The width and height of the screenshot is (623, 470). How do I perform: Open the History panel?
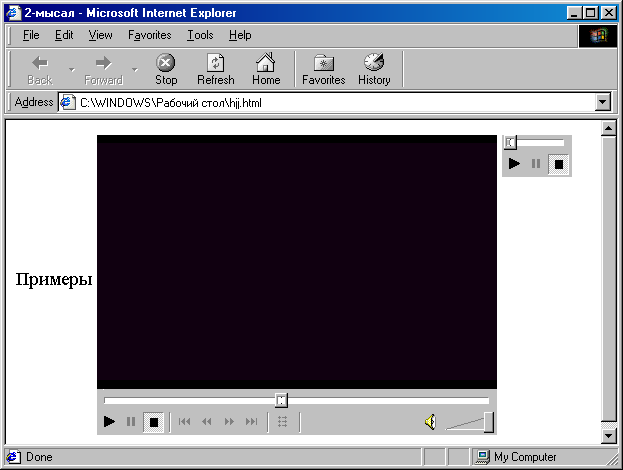point(374,70)
